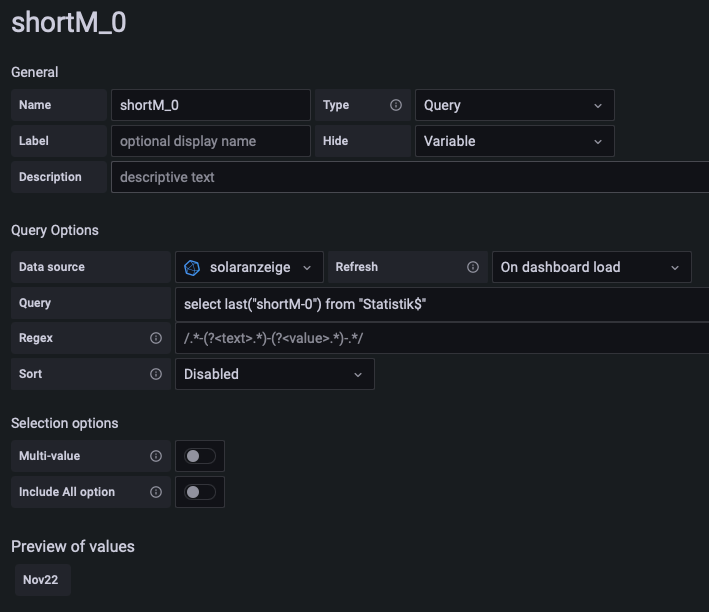Edit the Regex expression field
709x612 pixels.
click(x=440, y=338)
